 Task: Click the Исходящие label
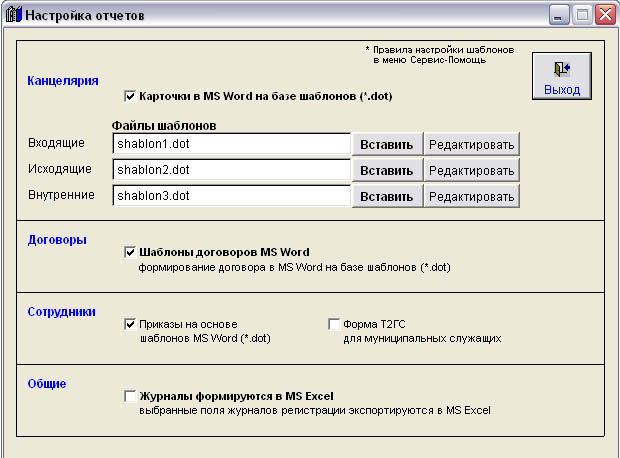60,169
